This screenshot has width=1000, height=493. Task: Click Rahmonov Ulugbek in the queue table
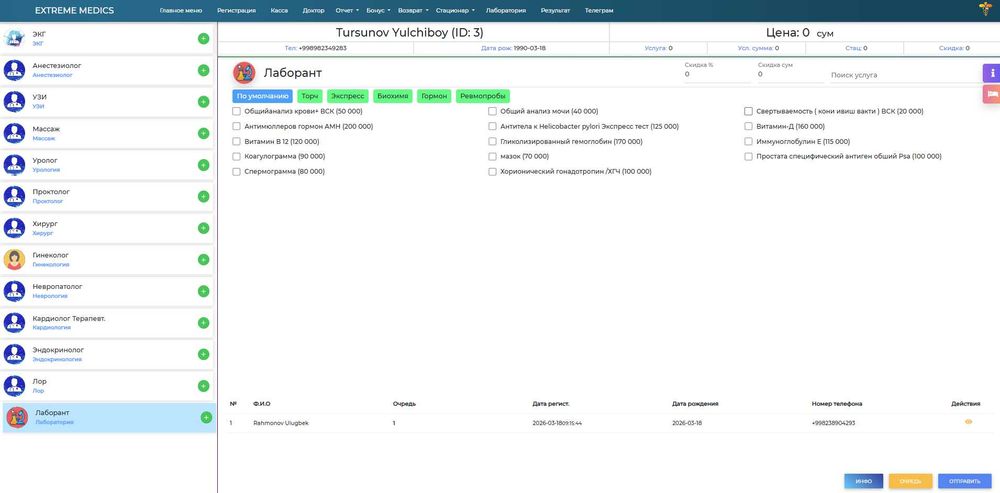[281, 423]
